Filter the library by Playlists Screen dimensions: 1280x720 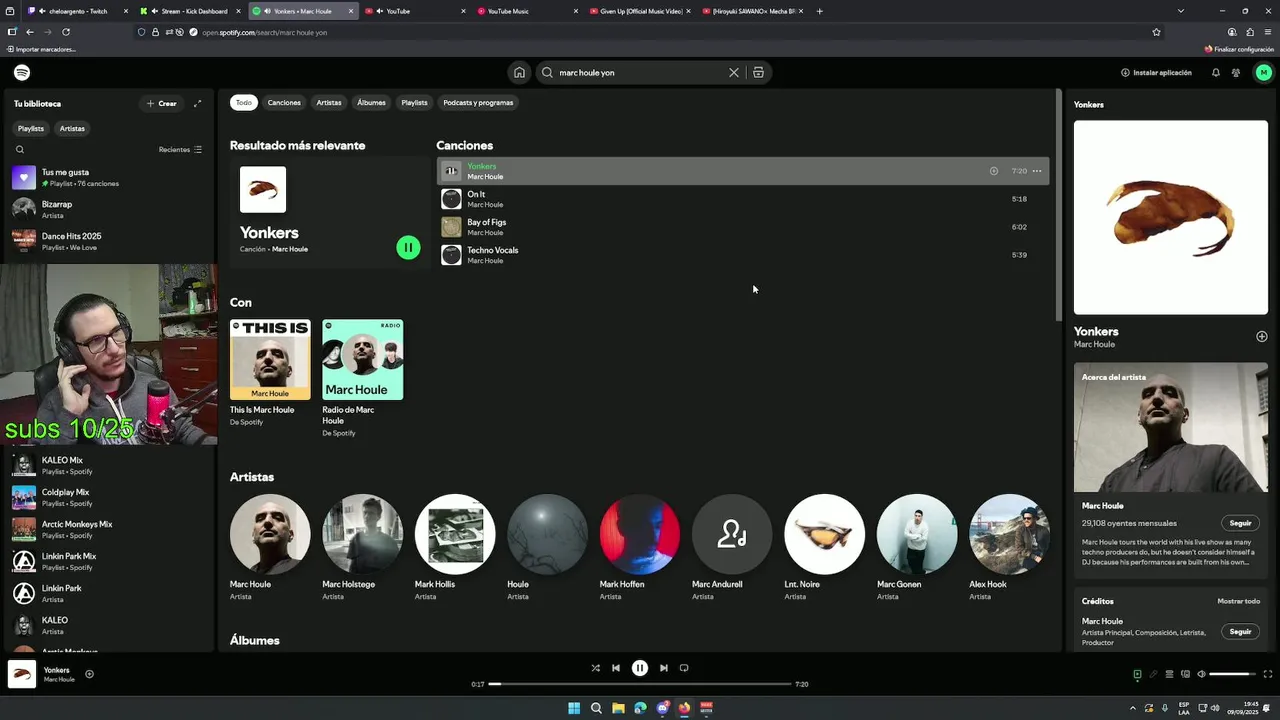click(31, 128)
